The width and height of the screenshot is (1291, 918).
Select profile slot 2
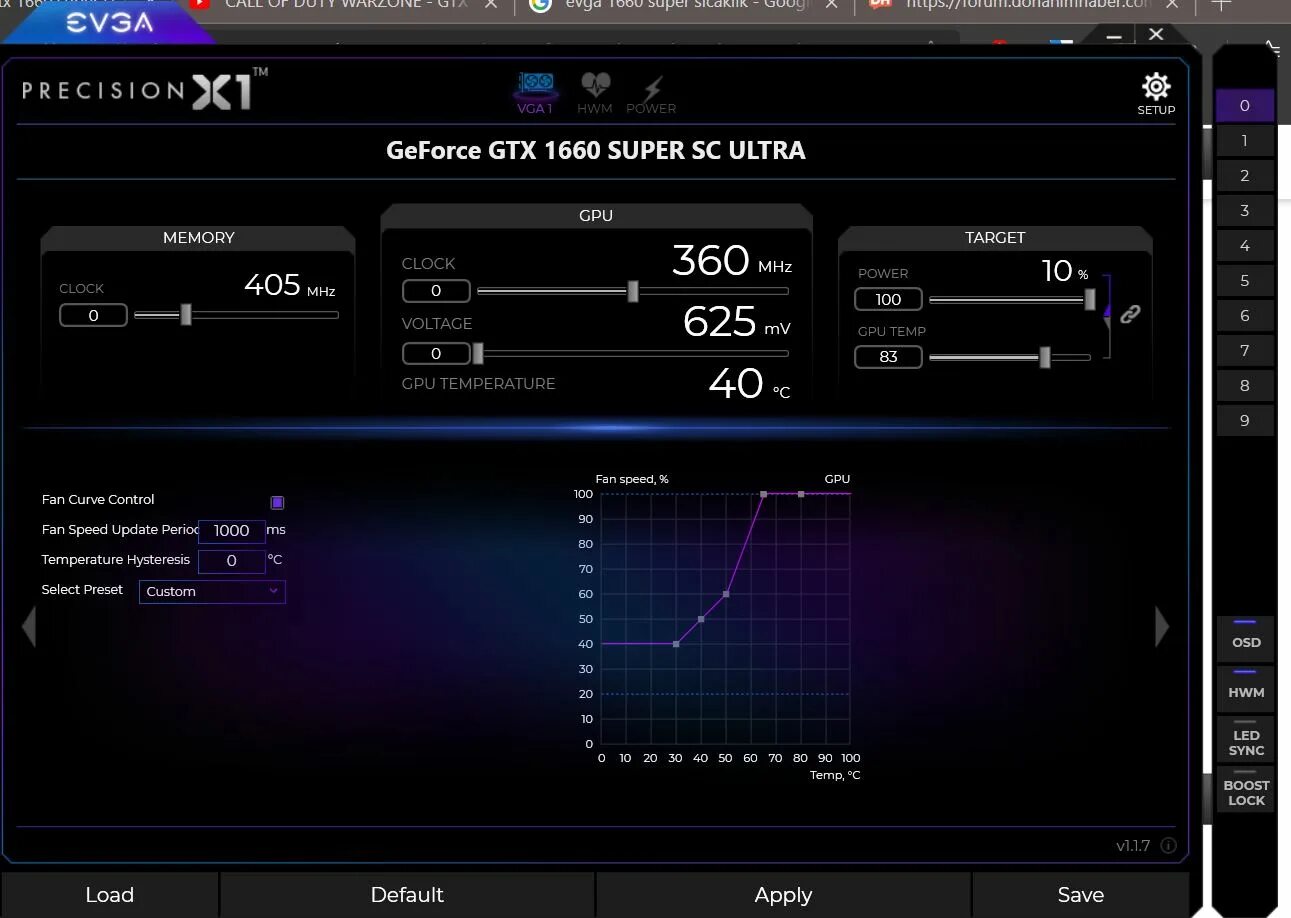[x=1245, y=176]
